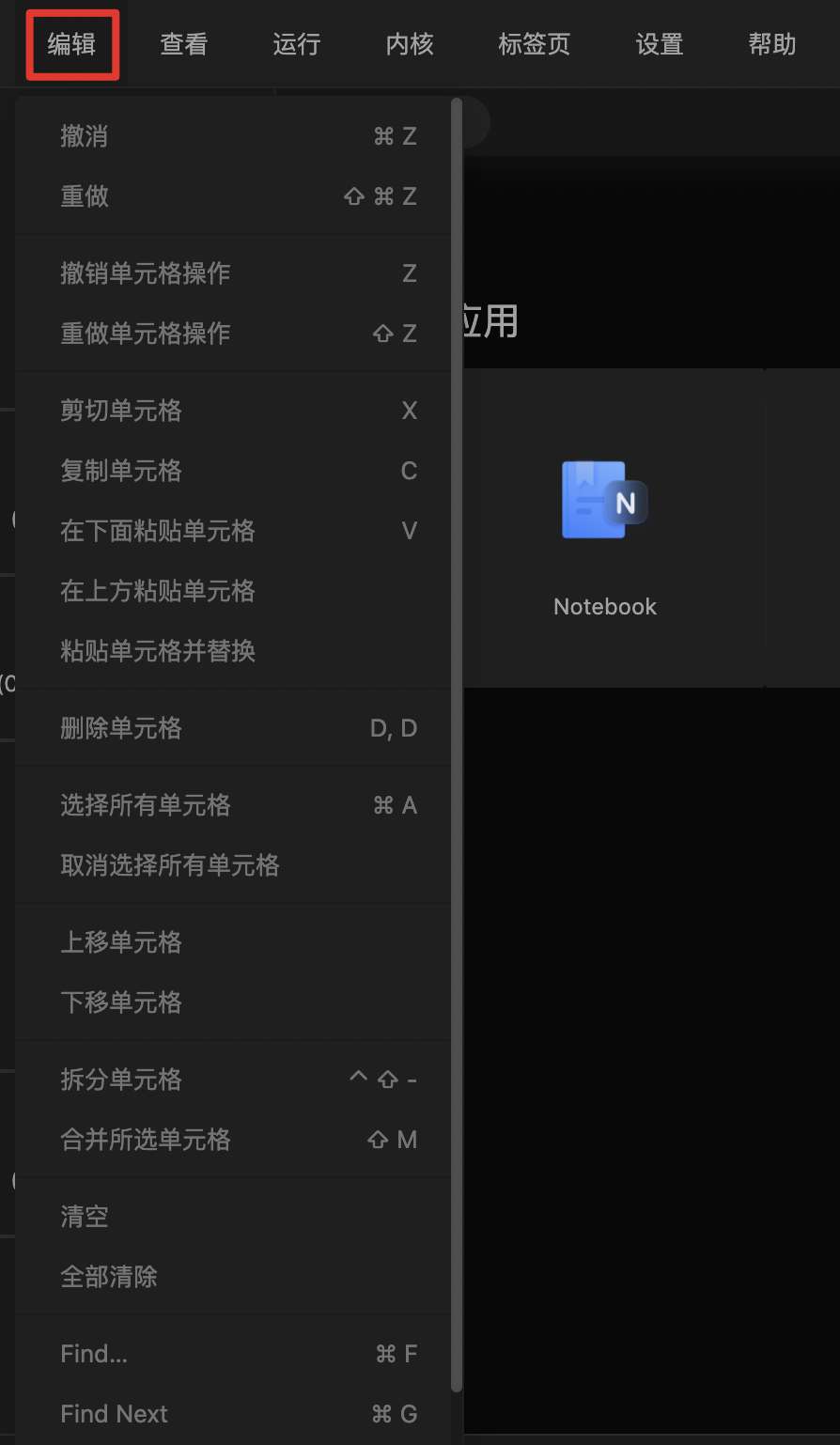
Task: Choose 在下面粘贴单元格
Action: click(233, 531)
